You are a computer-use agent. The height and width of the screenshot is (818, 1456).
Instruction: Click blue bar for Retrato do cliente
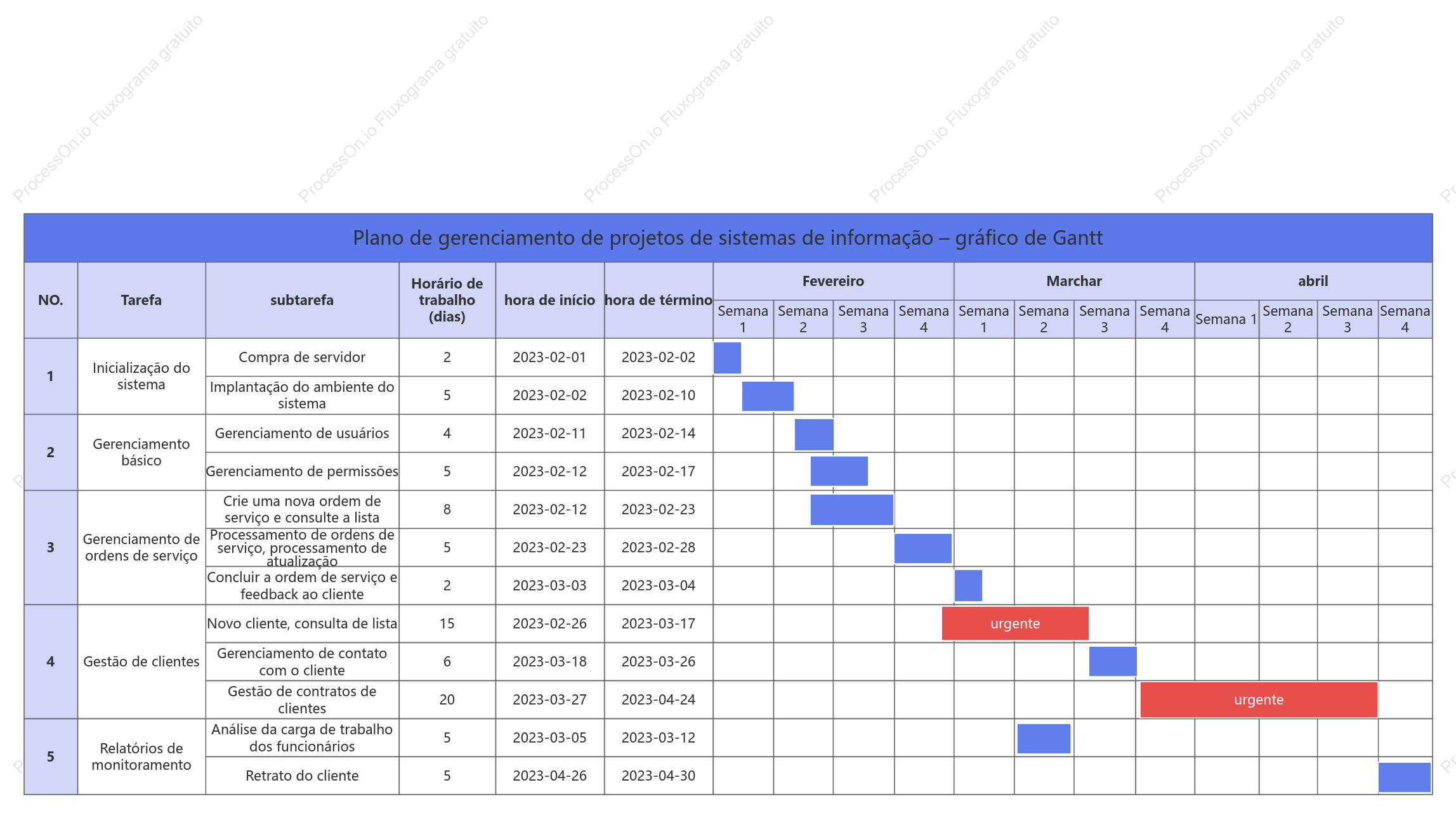click(x=1405, y=777)
